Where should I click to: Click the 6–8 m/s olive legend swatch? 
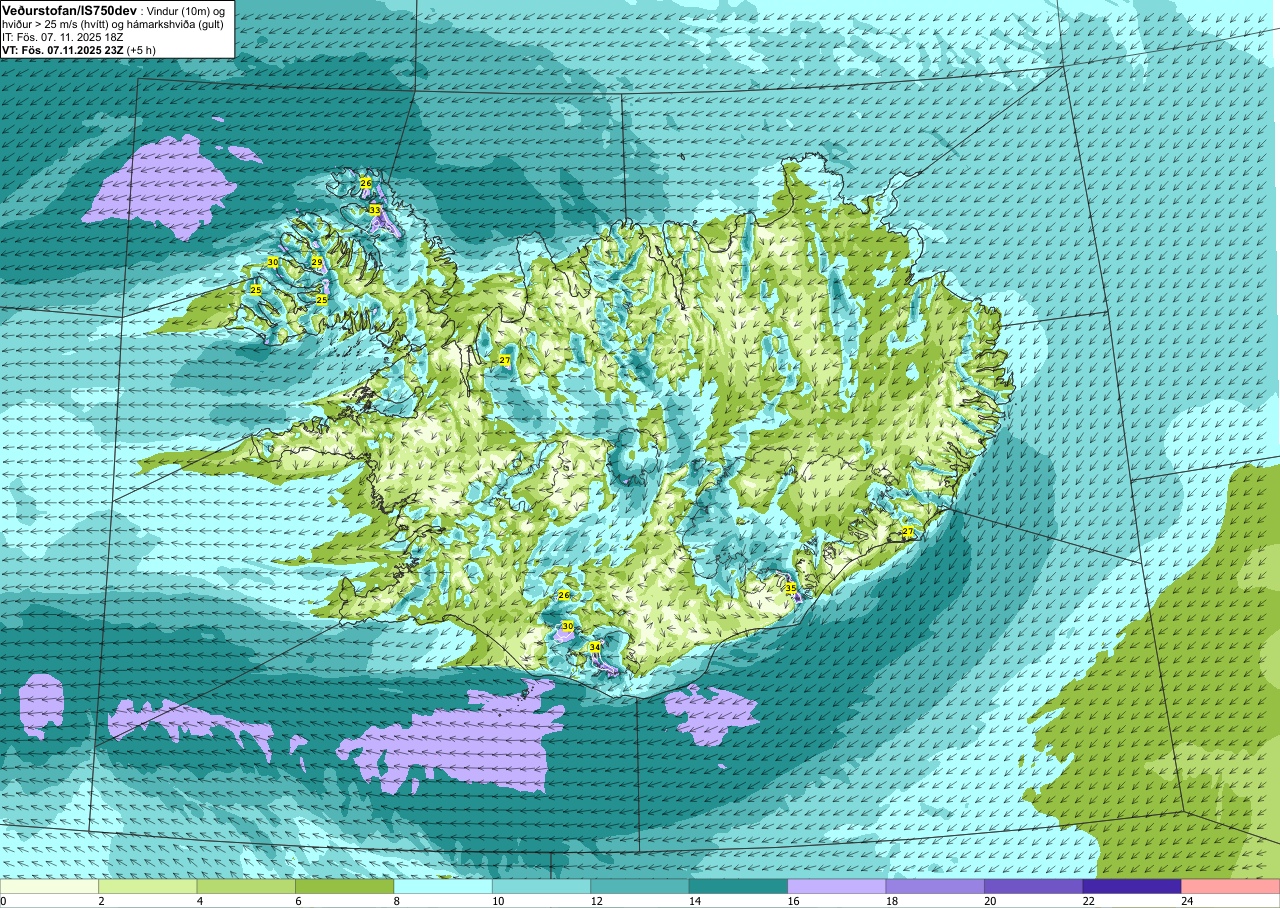[x=345, y=887]
